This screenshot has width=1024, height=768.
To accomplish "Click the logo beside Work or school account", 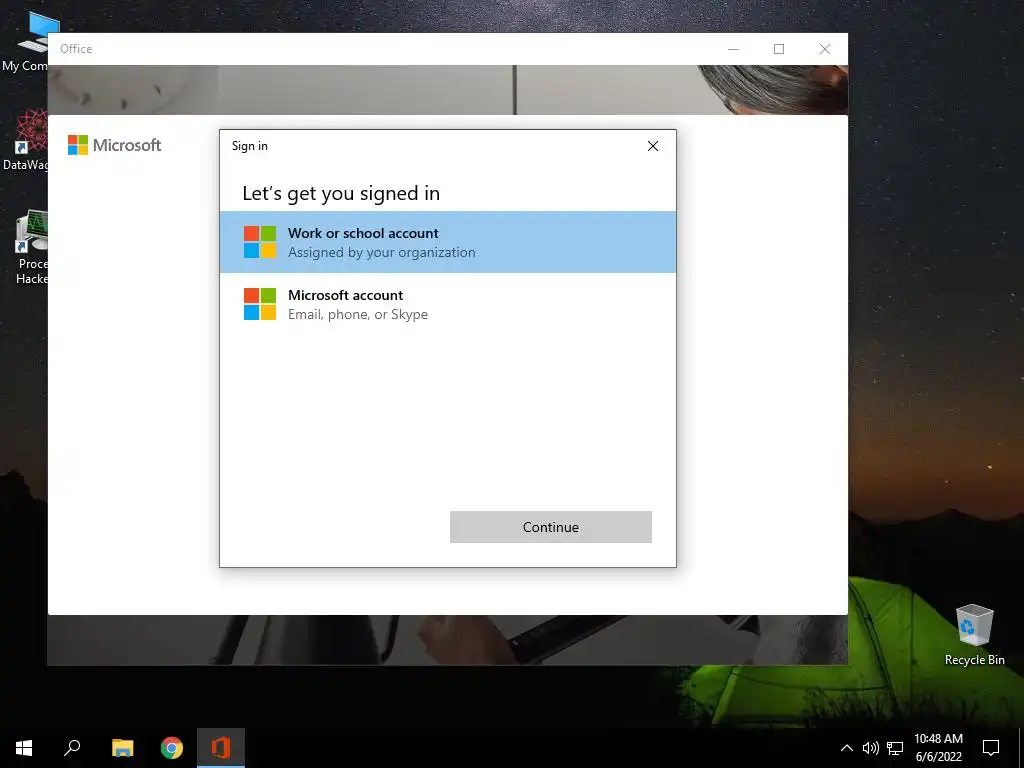I will click(260, 242).
